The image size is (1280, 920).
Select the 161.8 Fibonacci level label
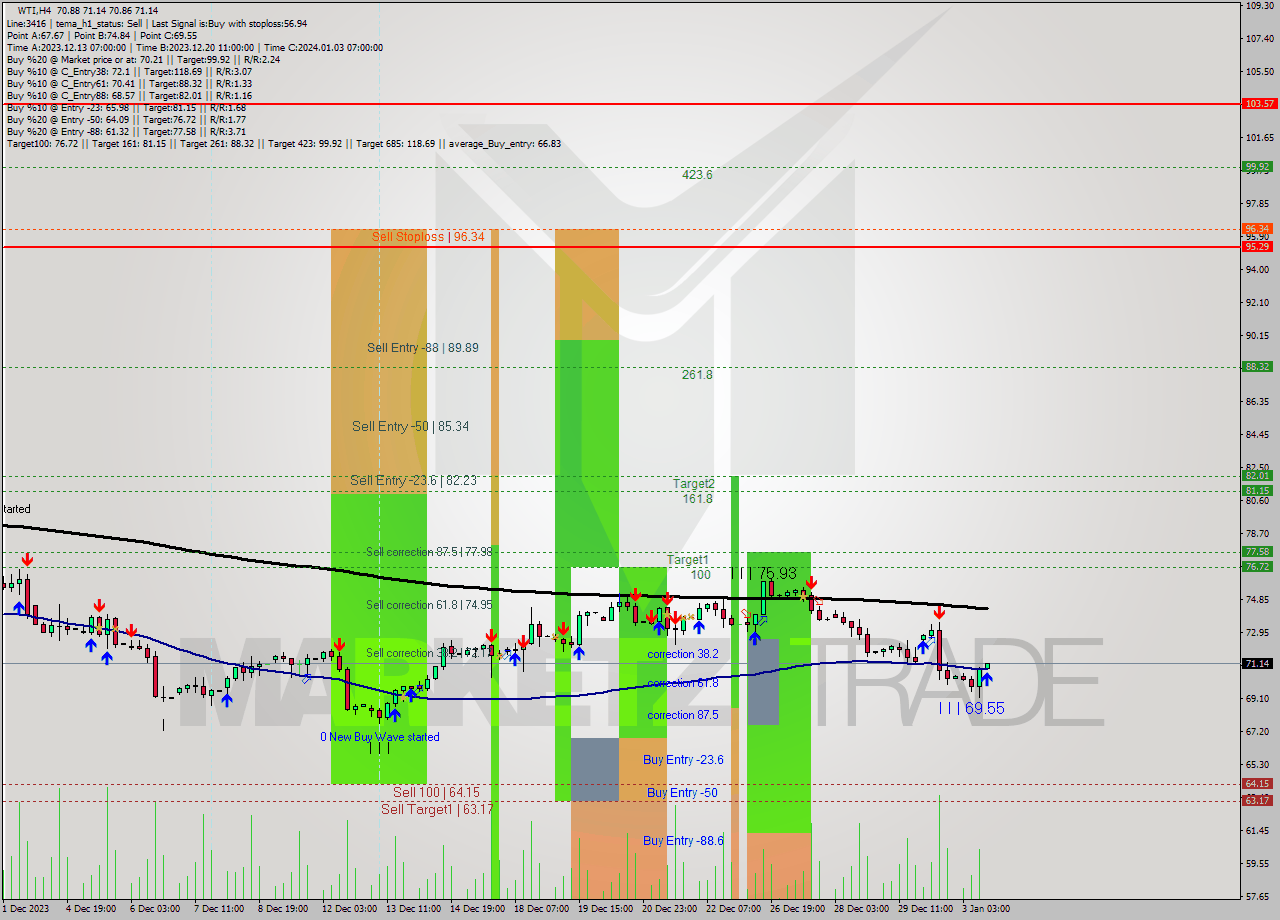click(x=697, y=499)
